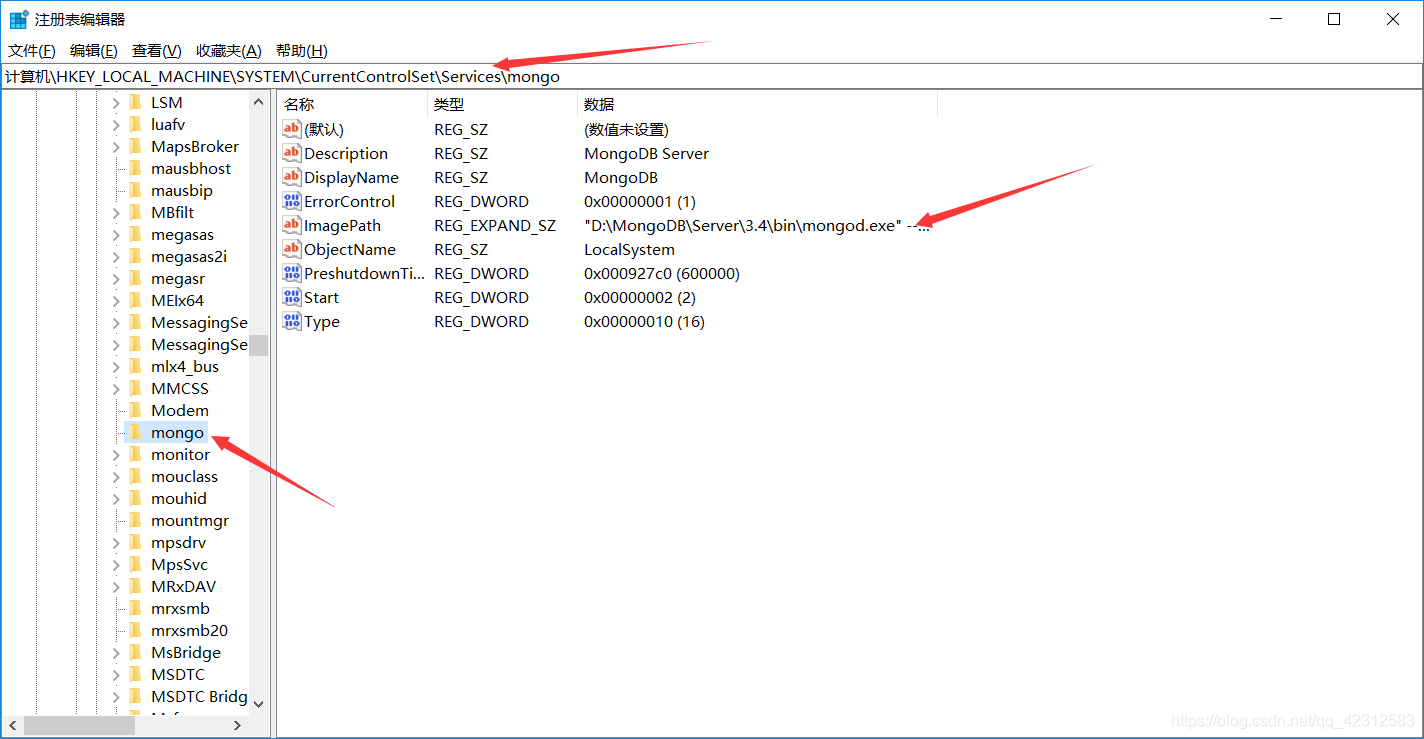1424x739 pixels.
Task: Open the 文件(F) menu
Action: tap(32, 51)
